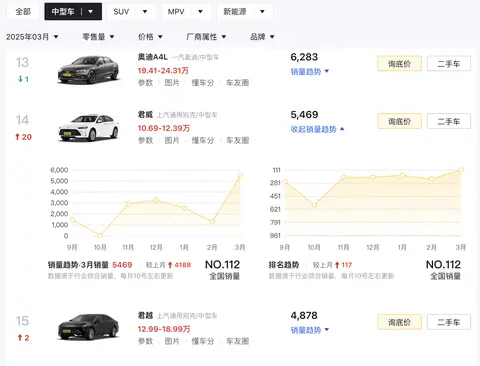Select the 全部 category tab

click(x=23, y=12)
